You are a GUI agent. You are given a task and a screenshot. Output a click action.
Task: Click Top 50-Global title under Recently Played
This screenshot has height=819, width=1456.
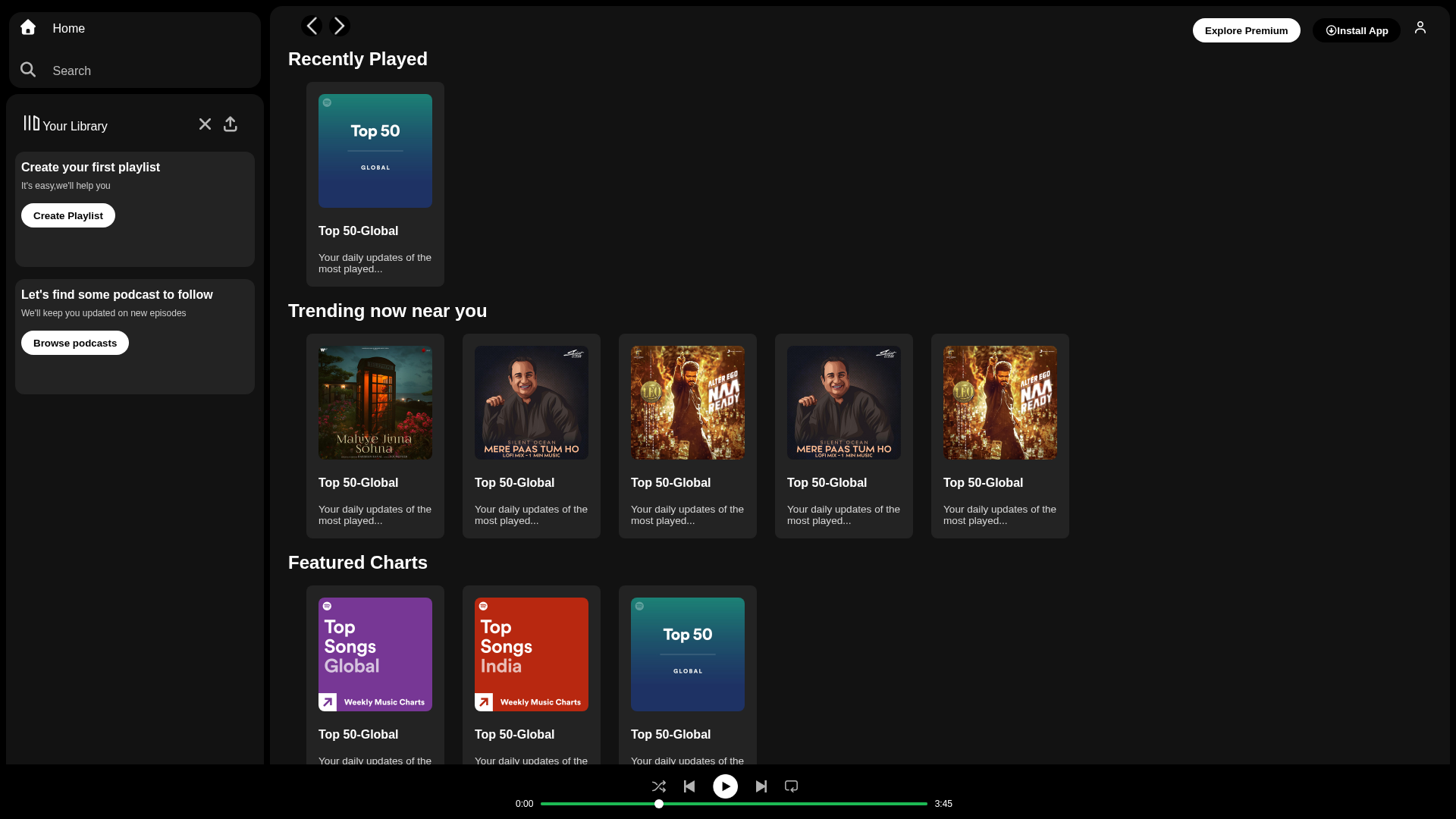point(358,231)
